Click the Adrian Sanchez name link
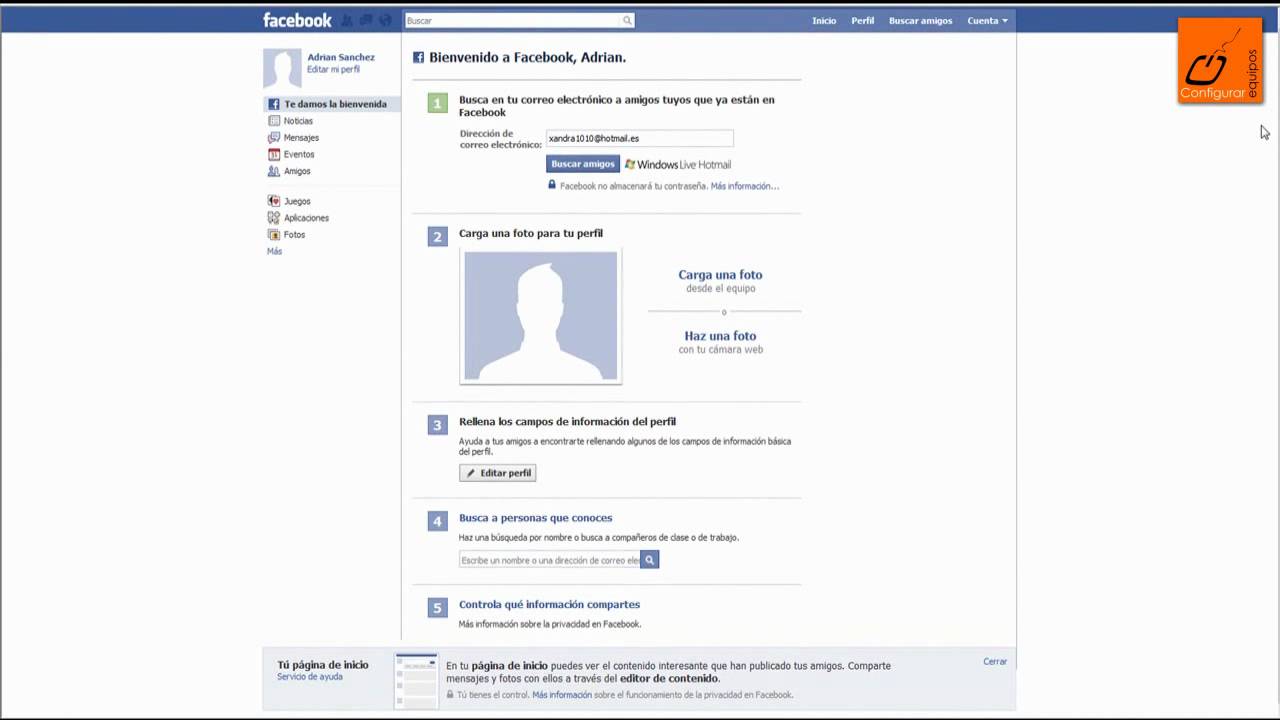1280x720 pixels. [x=341, y=57]
